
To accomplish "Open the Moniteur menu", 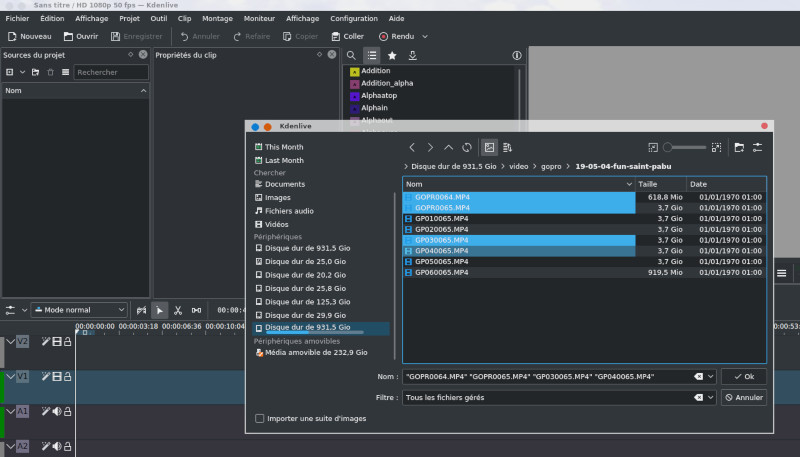I will coord(259,18).
